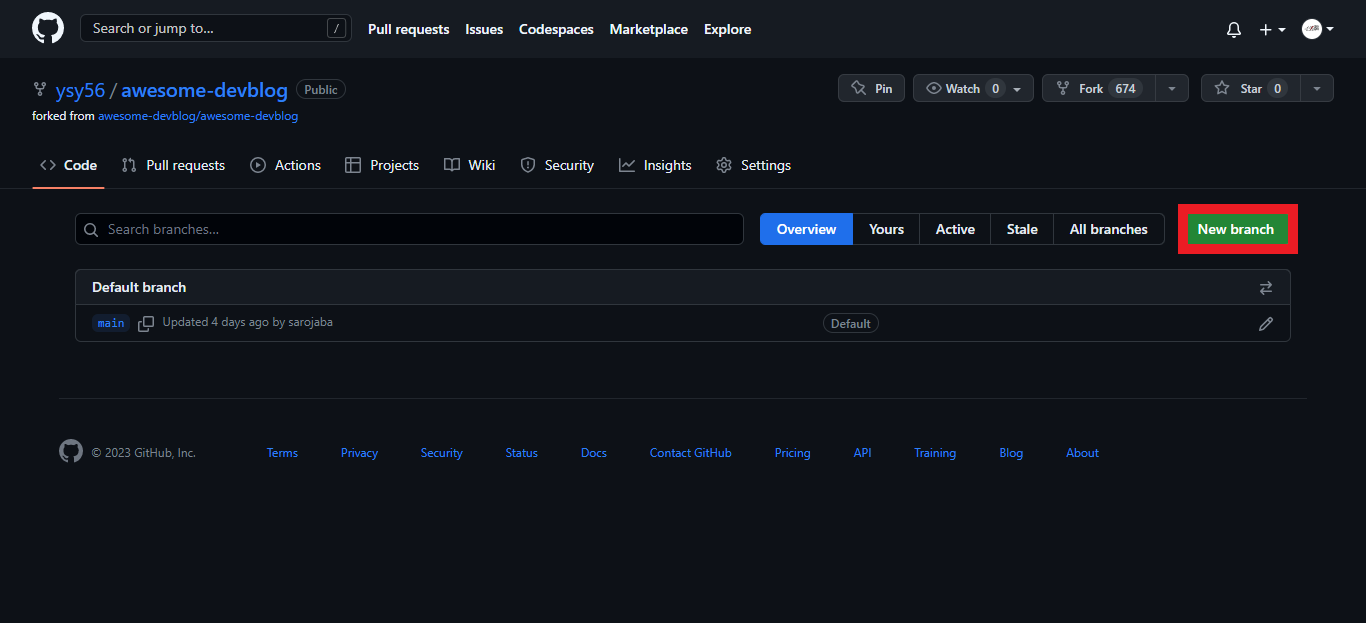Open Marketplace in top navigation
Image resolution: width=1366 pixels, height=623 pixels.
pyautogui.click(x=649, y=29)
